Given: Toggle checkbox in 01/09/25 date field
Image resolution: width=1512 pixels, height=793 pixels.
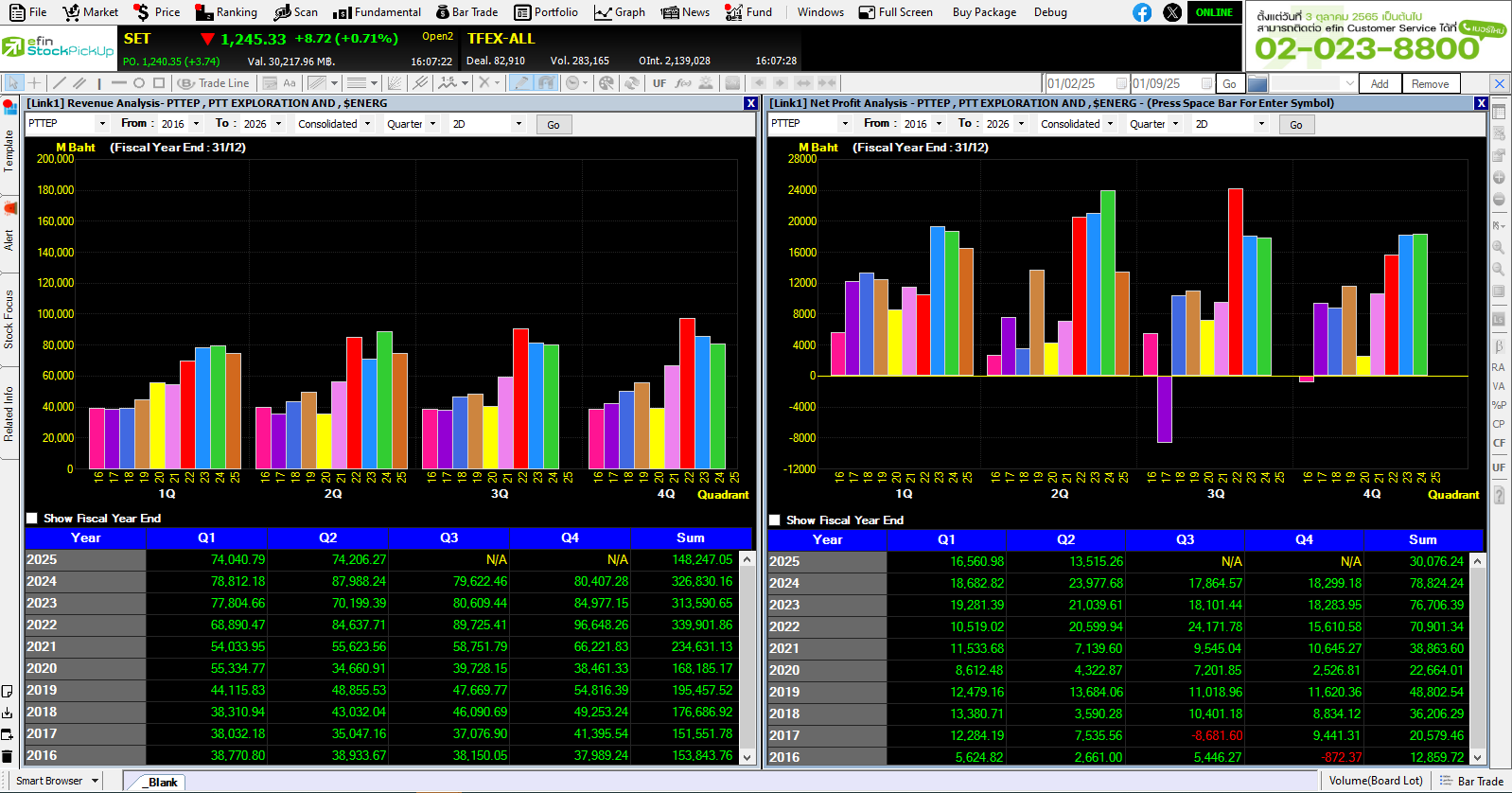Looking at the screenshot, I should coord(1206,83).
